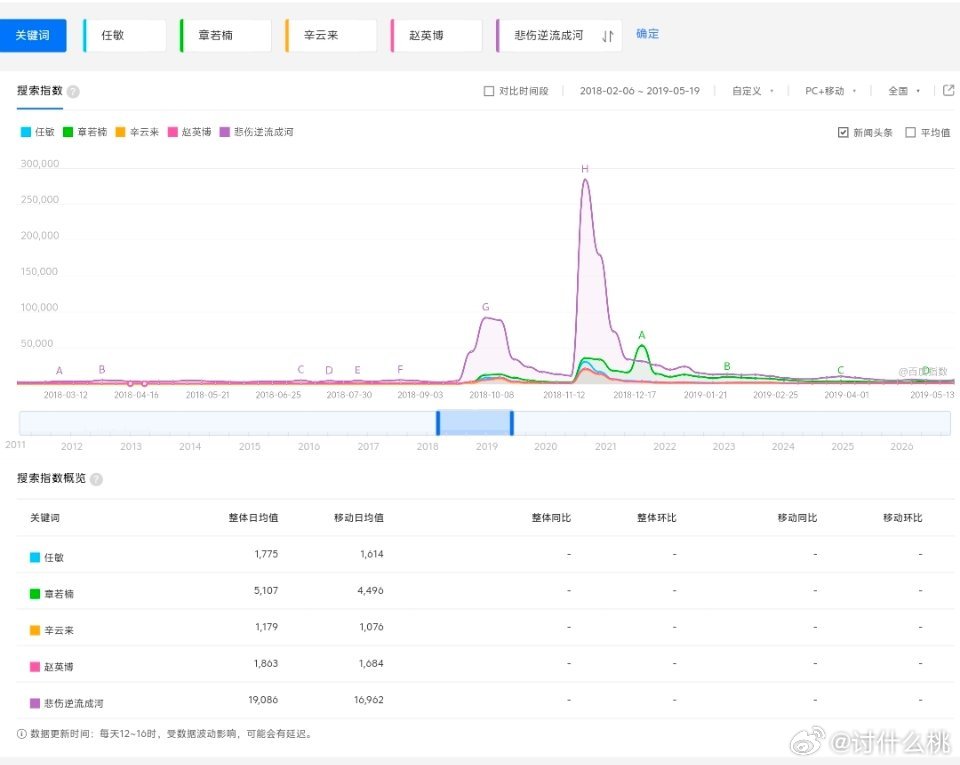Click the purple news marker E on chart
Viewport: 960px width, 765px height.
(358, 370)
